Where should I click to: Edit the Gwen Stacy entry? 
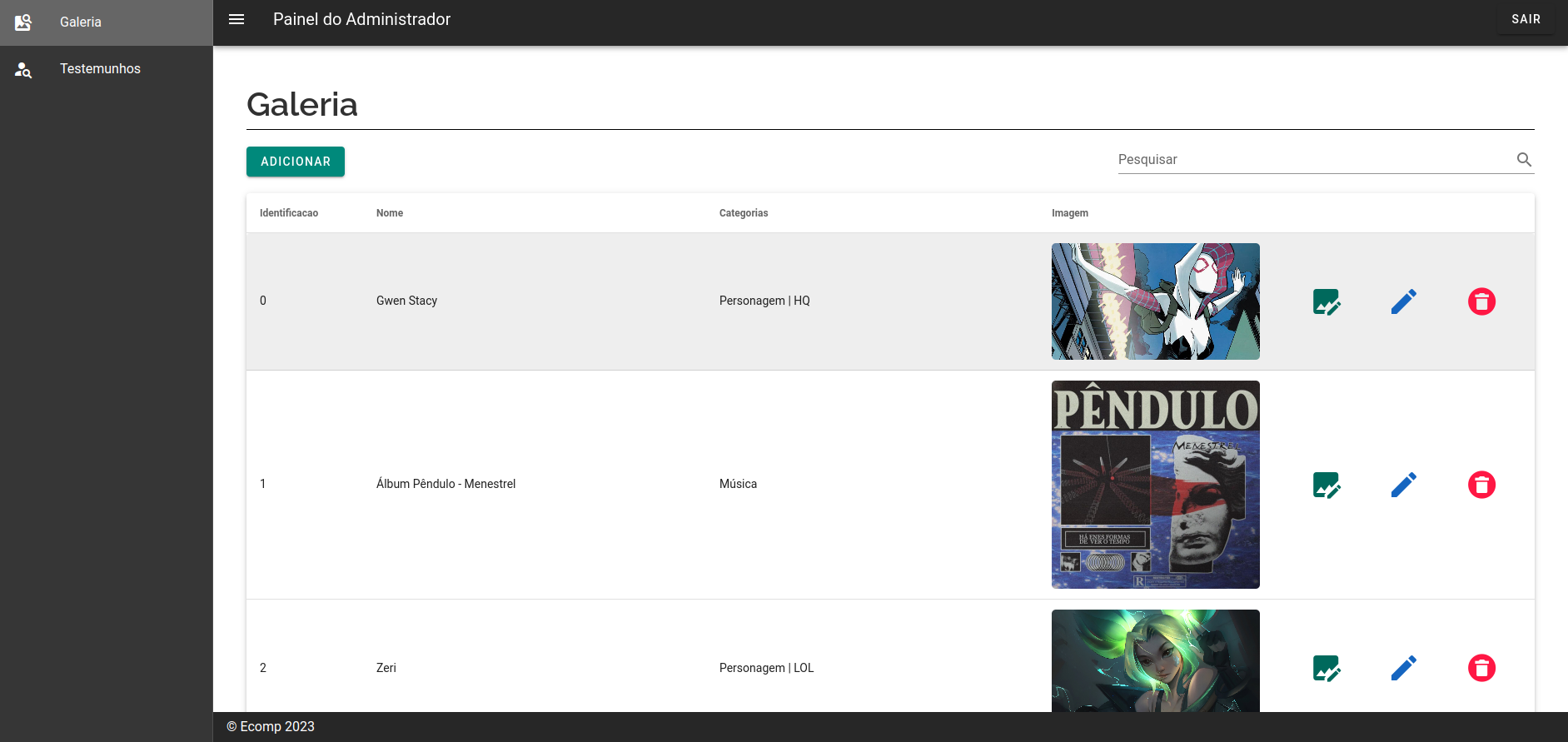tap(1404, 301)
